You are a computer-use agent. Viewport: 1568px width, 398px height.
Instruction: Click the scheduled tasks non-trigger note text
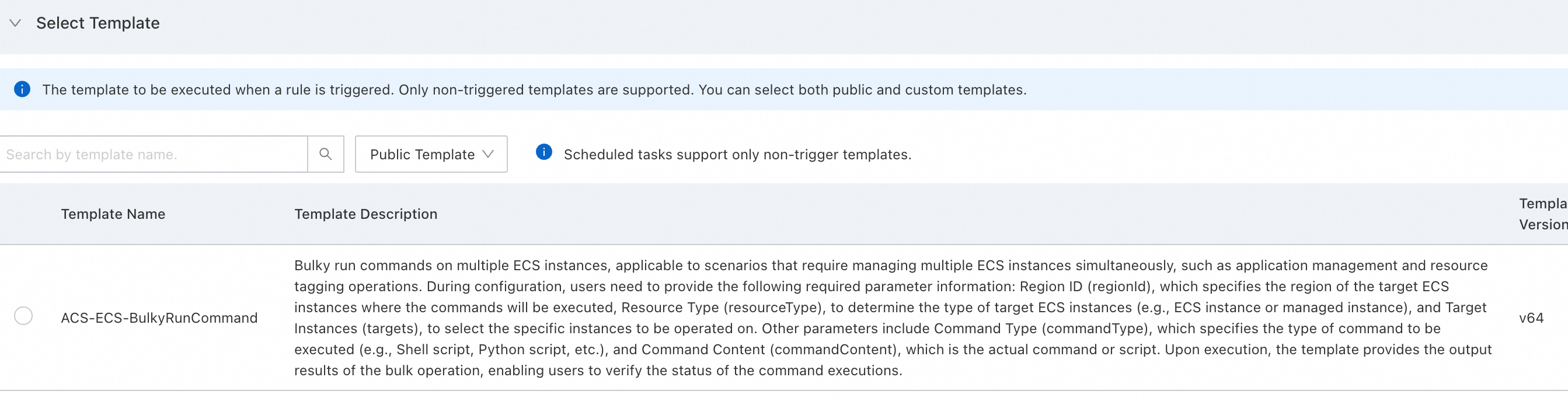tap(737, 155)
